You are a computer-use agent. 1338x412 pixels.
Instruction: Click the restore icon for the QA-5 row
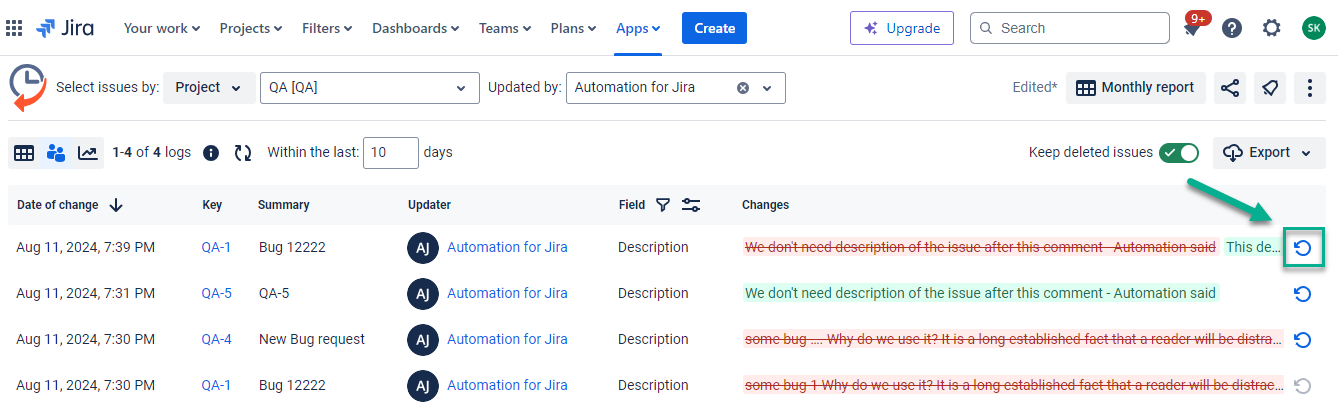1302,294
